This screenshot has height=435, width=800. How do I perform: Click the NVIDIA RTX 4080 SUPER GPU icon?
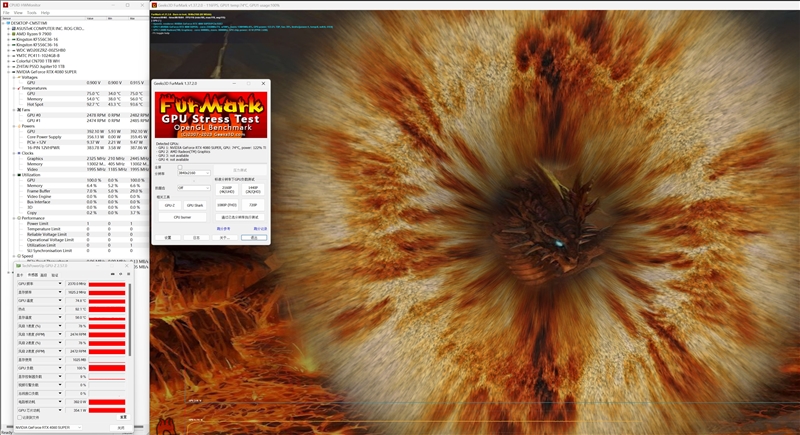[x=14, y=72]
